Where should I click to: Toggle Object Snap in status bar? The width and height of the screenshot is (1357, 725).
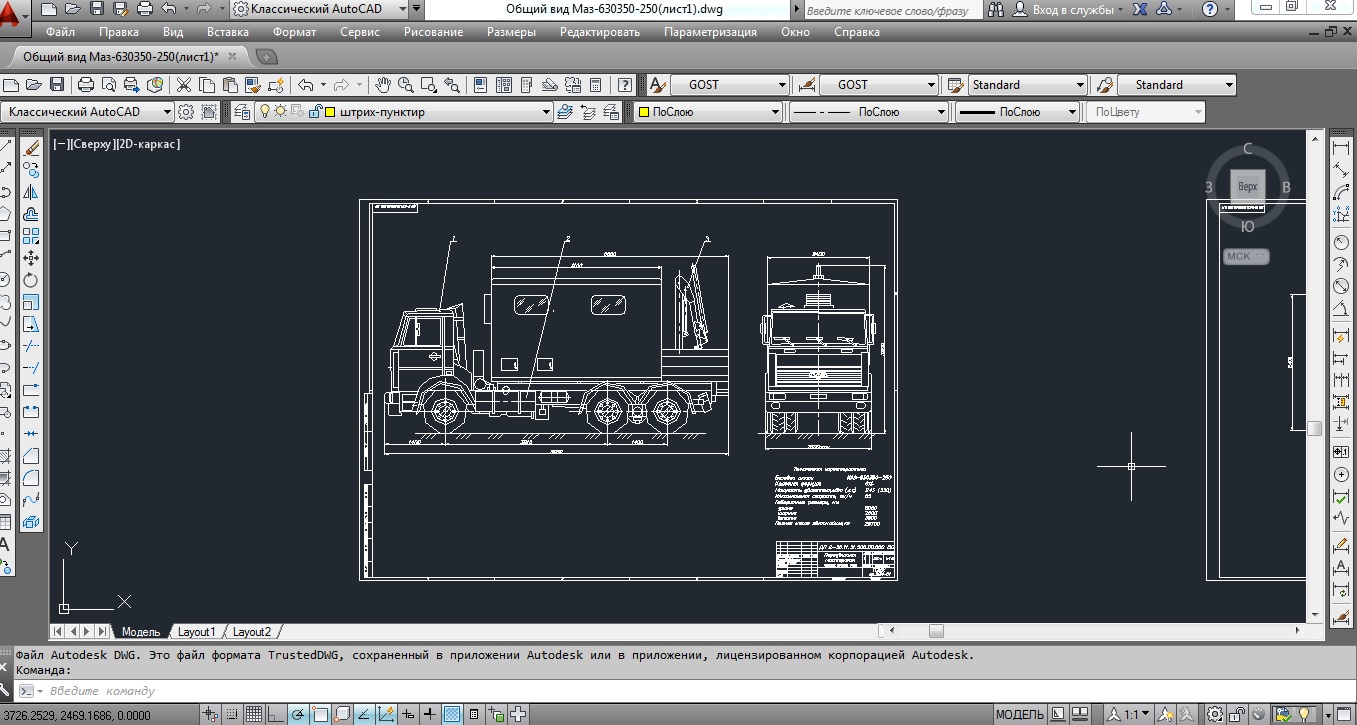[x=320, y=714]
